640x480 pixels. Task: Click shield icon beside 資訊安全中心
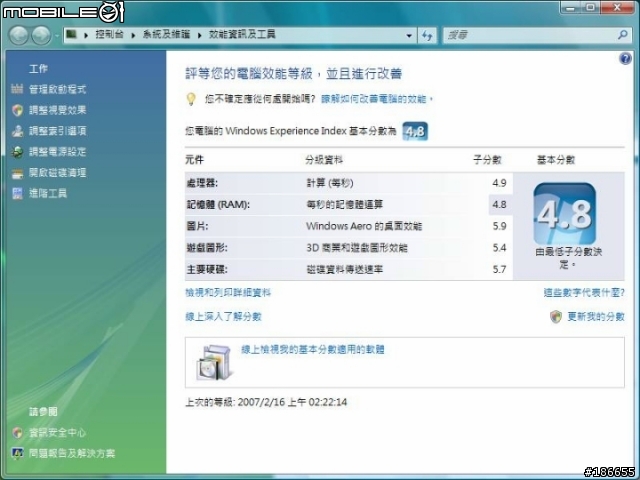17,433
